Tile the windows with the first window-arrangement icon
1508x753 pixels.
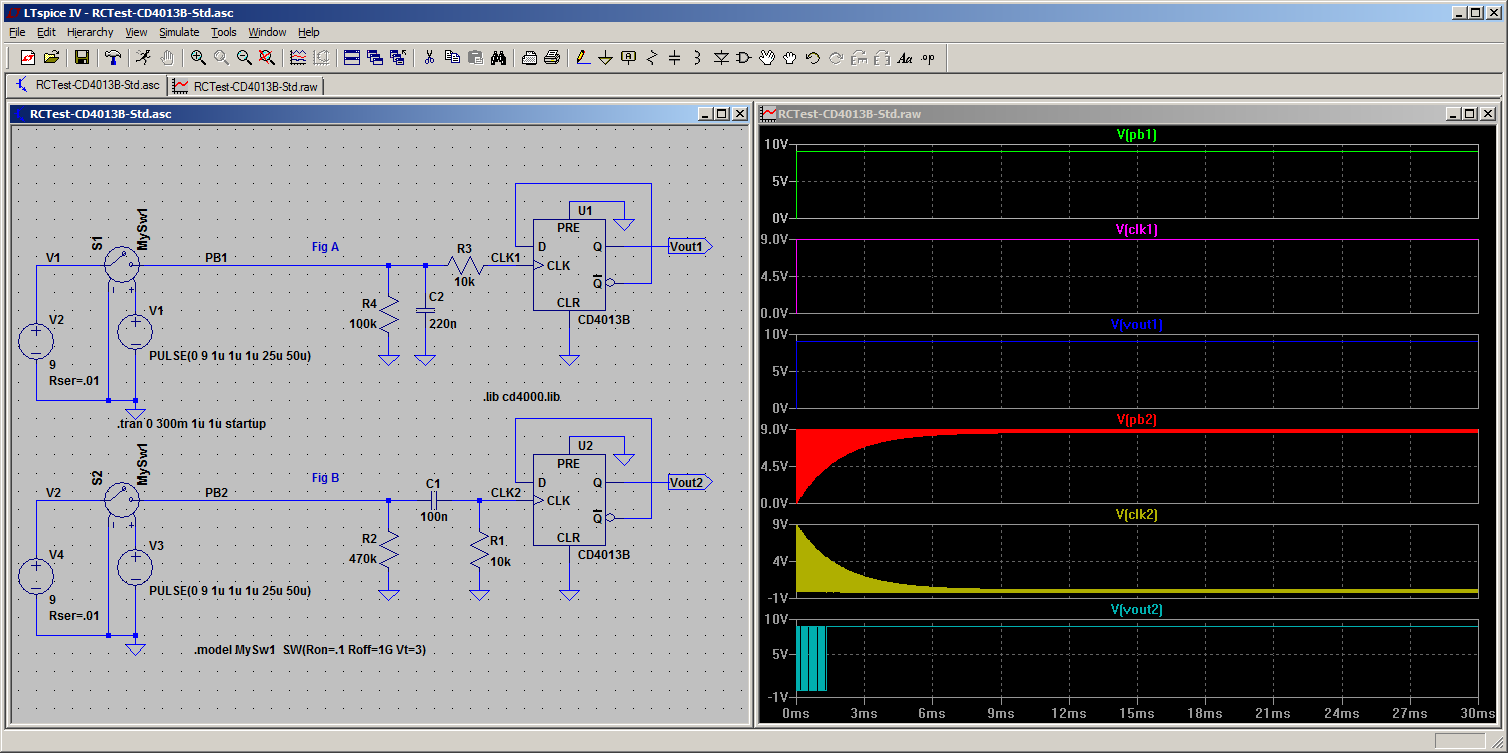pos(352,58)
